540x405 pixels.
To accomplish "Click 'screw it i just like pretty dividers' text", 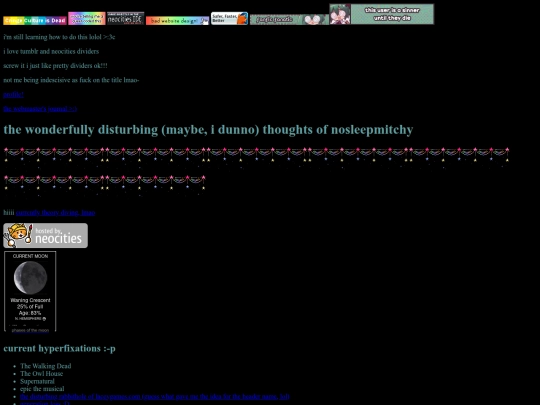I will click(55, 65).
